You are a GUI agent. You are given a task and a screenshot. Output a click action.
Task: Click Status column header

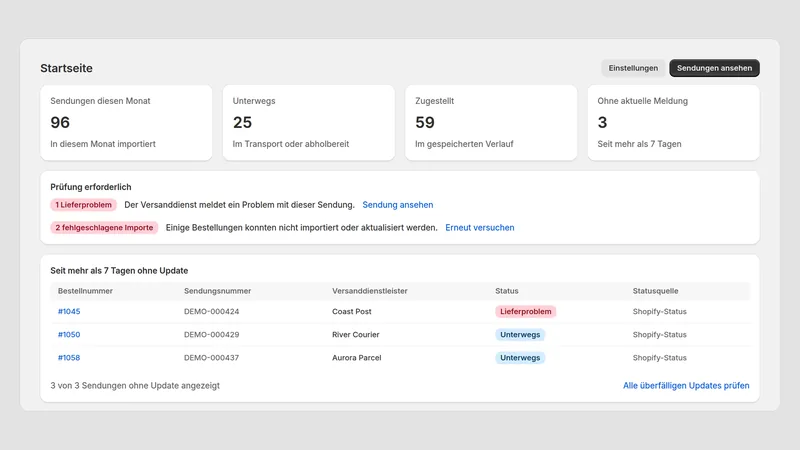[x=507, y=291]
